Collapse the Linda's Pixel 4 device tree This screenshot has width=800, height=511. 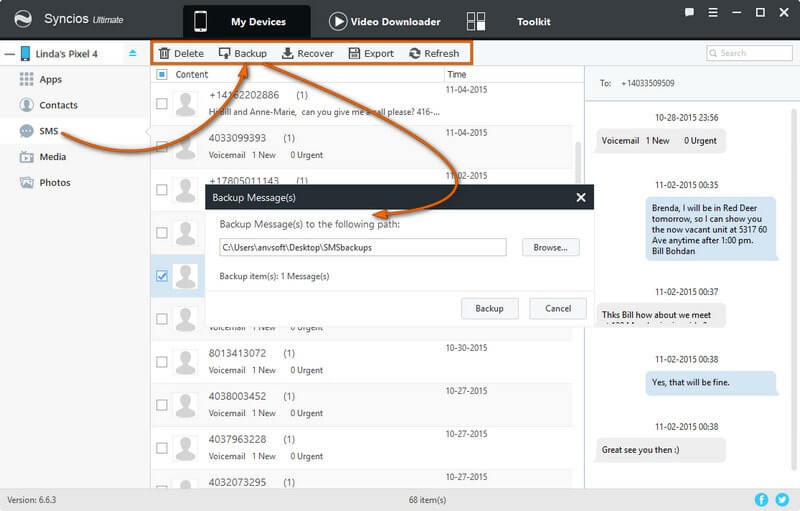9,54
